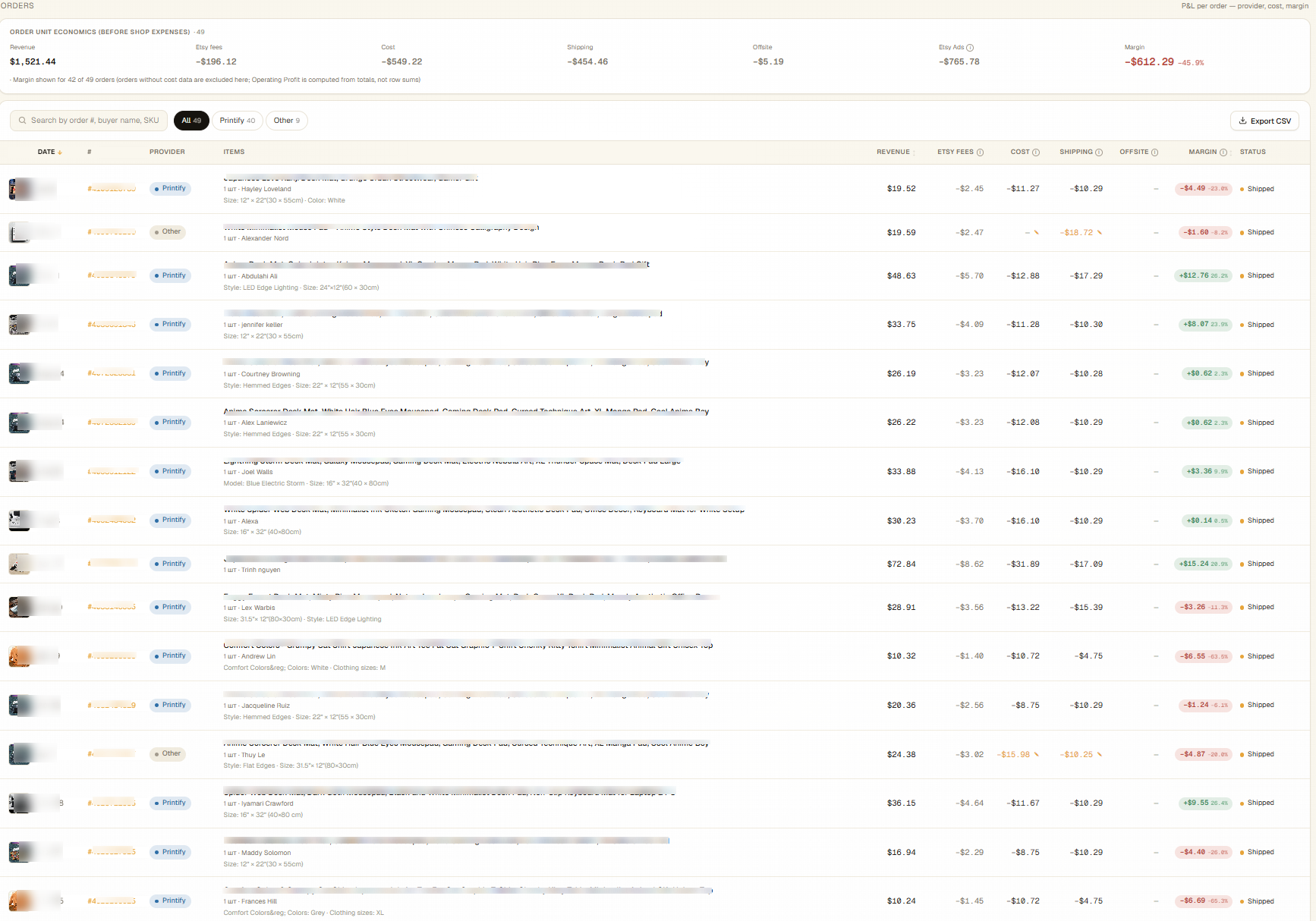This screenshot has height=921, width=1316.
Task: Select the All 49 filter tab
Action: tap(191, 121)
